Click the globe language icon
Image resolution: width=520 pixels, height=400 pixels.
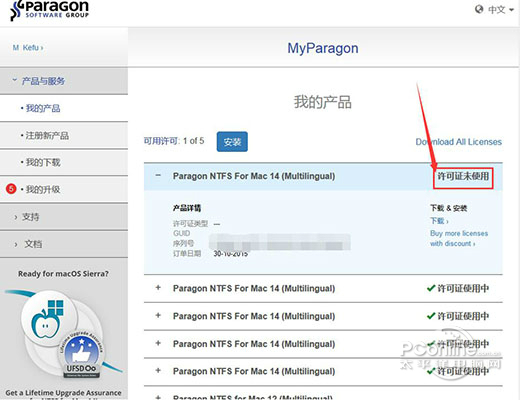point(479,9)
